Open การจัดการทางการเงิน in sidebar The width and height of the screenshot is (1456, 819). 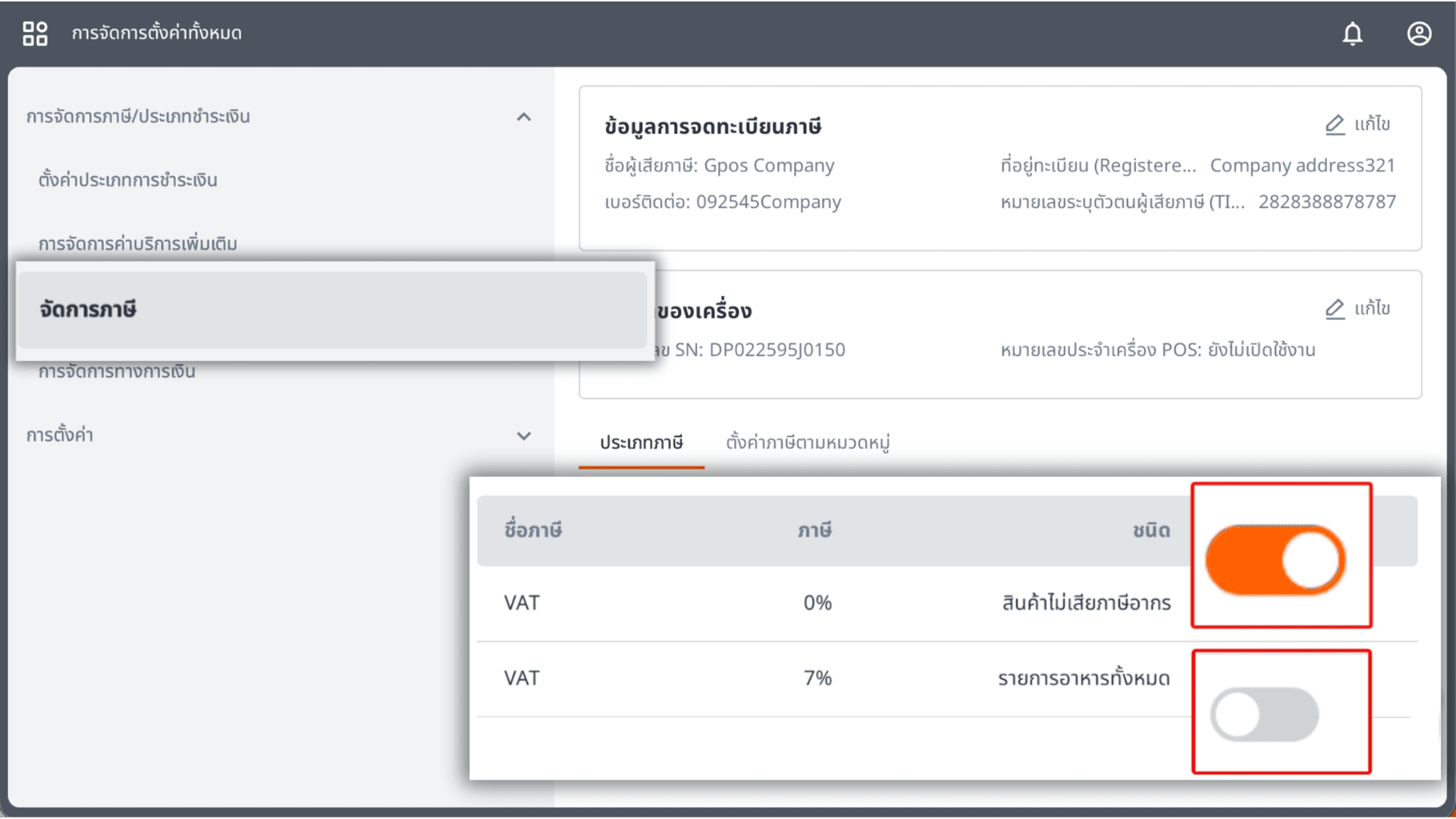click(x=116, y=372)
